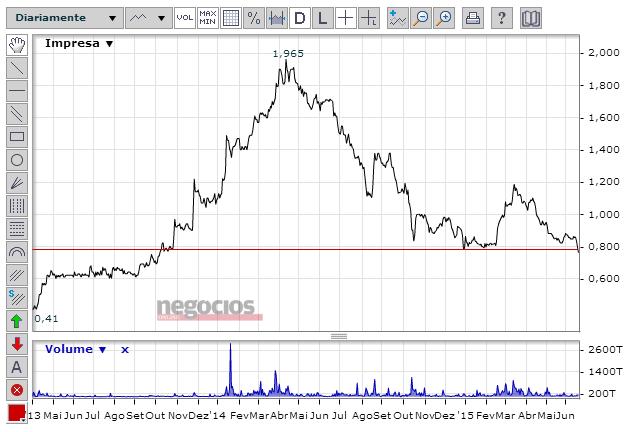Remove the Volume panel with x

(x=125, y=350)
